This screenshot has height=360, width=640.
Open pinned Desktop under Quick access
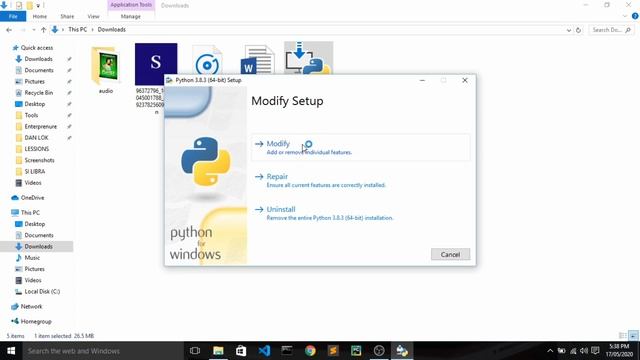click(35, 104)
